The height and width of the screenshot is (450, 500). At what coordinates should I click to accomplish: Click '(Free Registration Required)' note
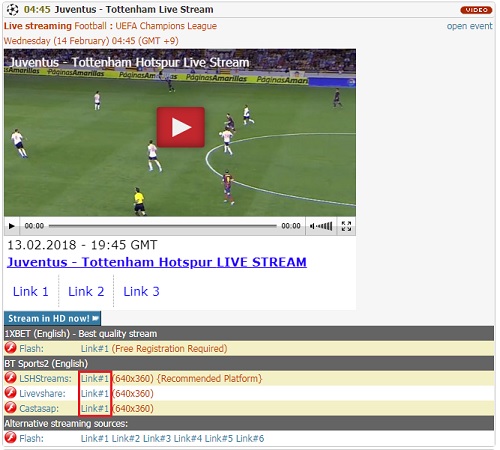click(x=169, y=349)
